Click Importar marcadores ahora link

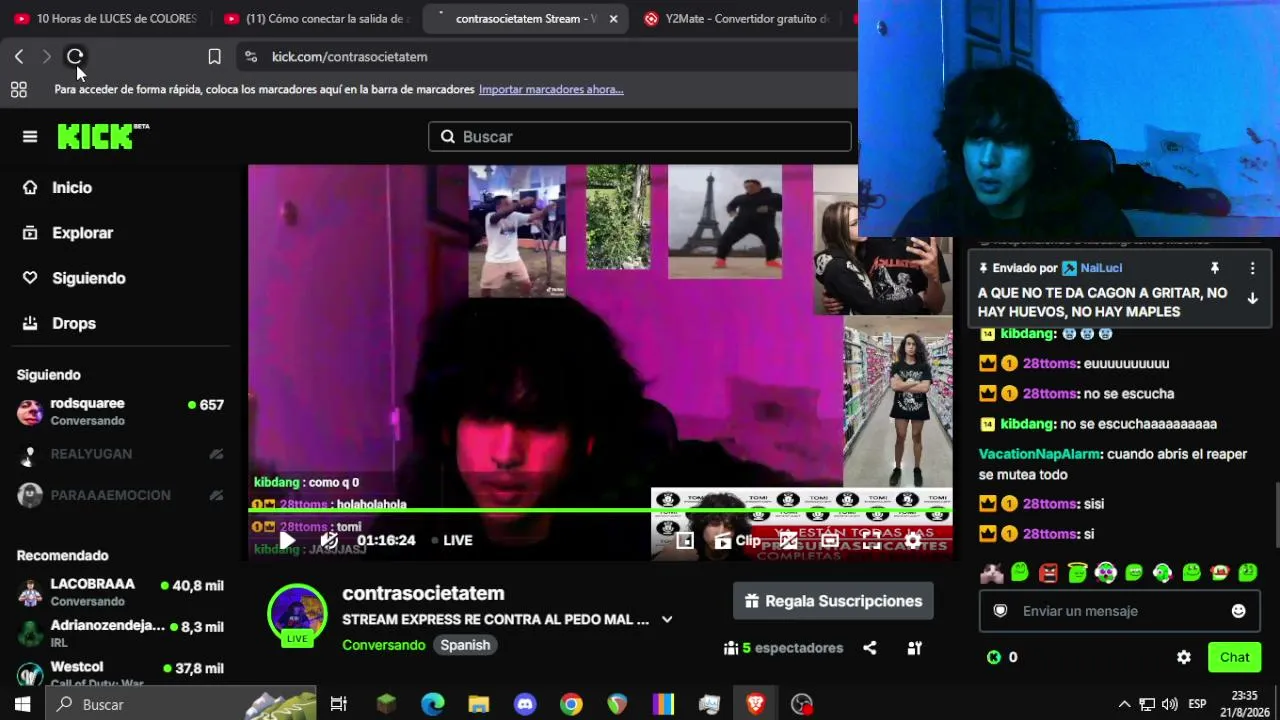551,89
